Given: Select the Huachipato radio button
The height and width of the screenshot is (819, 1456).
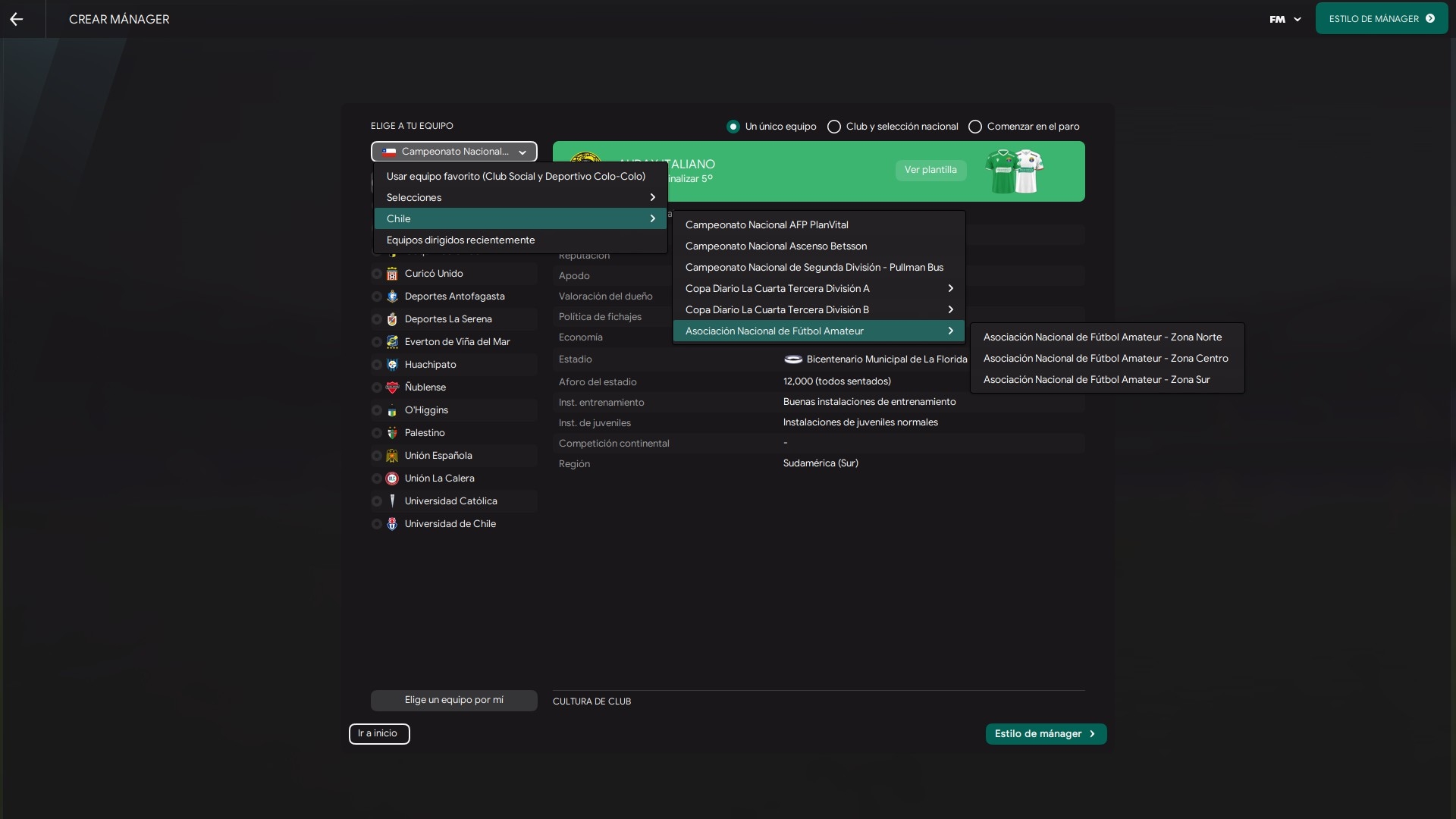Looking at the screenshot, I should (x=377, y=365).
